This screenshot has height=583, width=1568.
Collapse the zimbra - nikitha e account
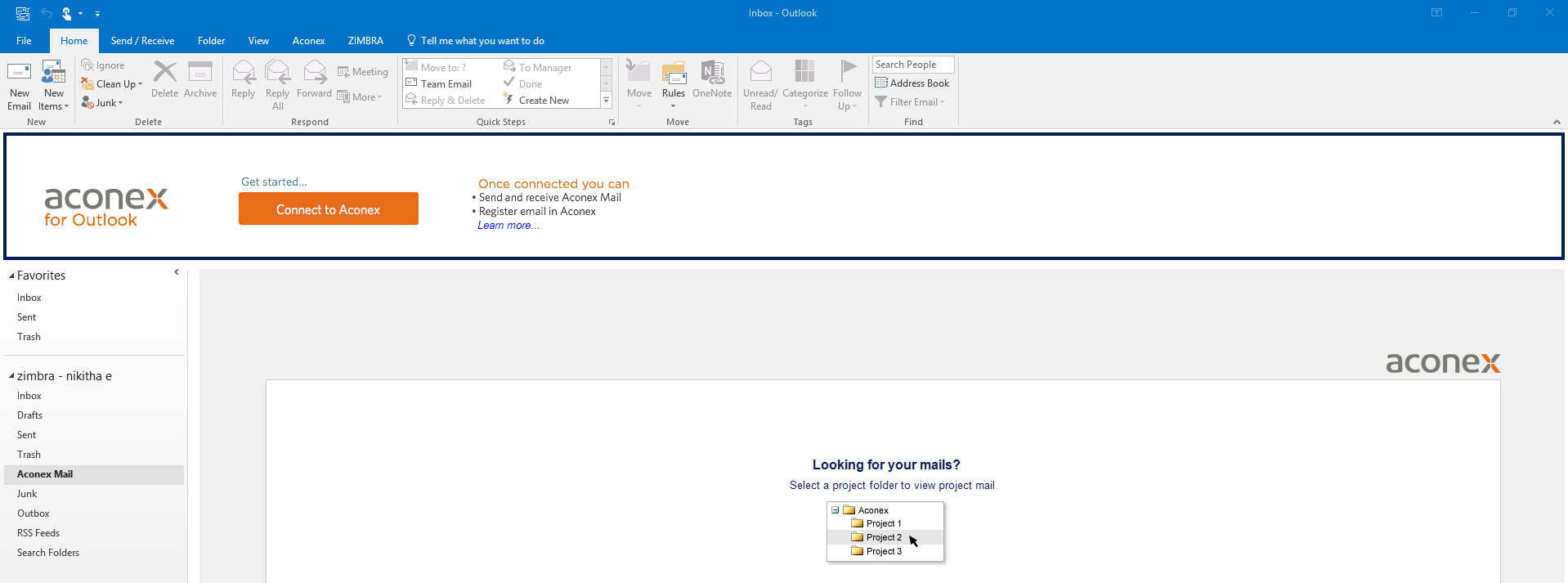tap(11, 376)
